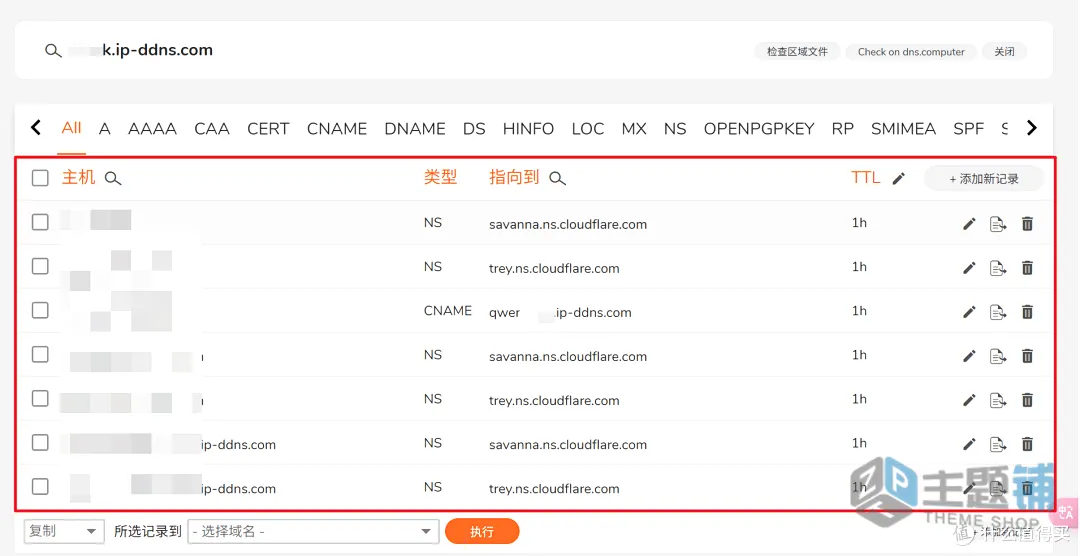Edit the savanna record directly below CNAME row
The width and height of the screenshot is (1080, 556).
tap(969, 356)
